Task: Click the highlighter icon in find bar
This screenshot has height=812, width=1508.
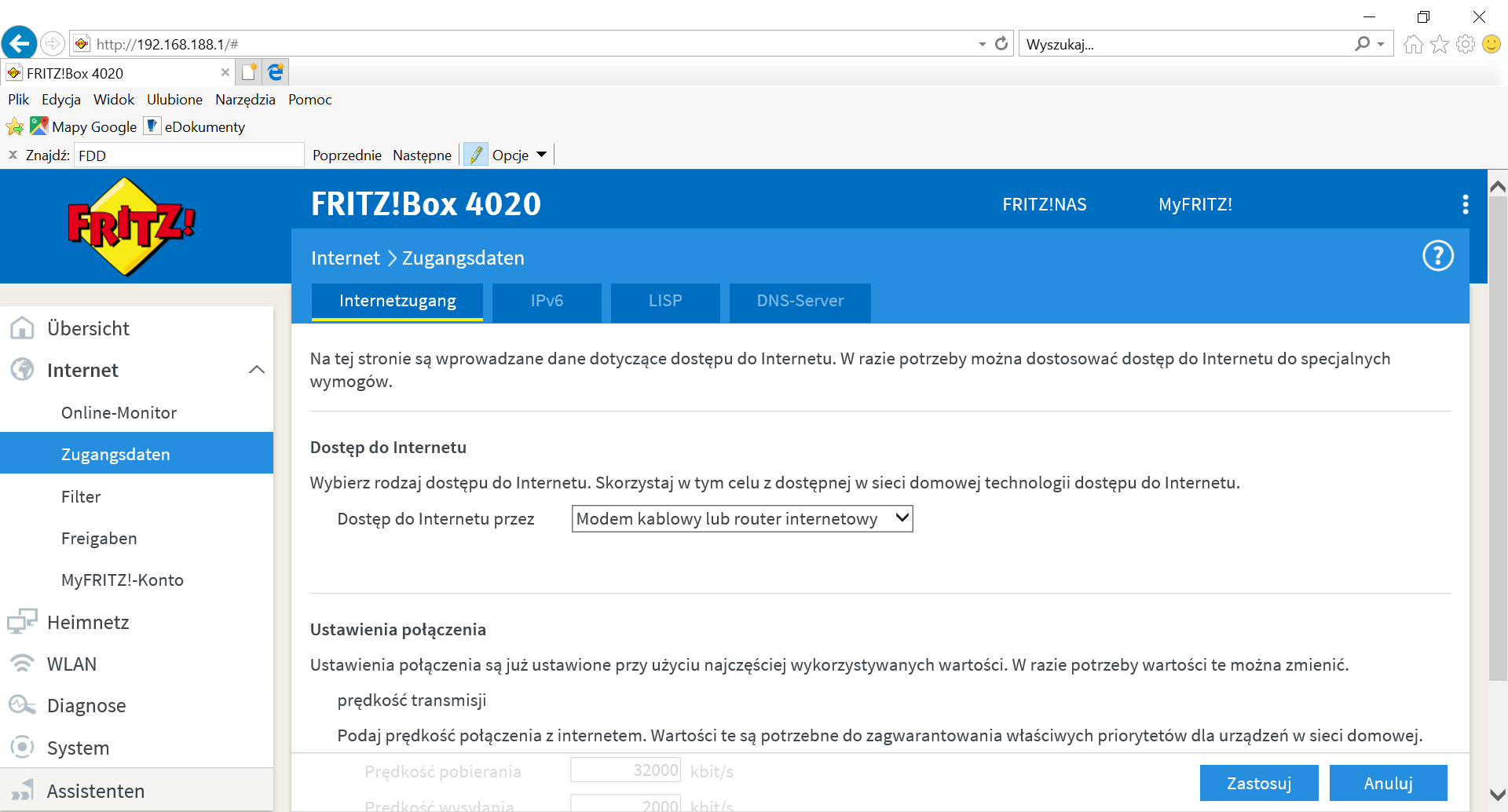Action: [475, 155]
